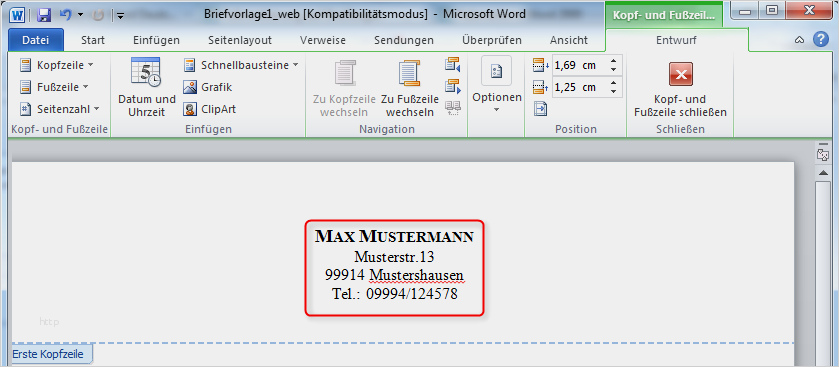
Task: Click the Musterstr.13 address line
Action: click(394, 257)
